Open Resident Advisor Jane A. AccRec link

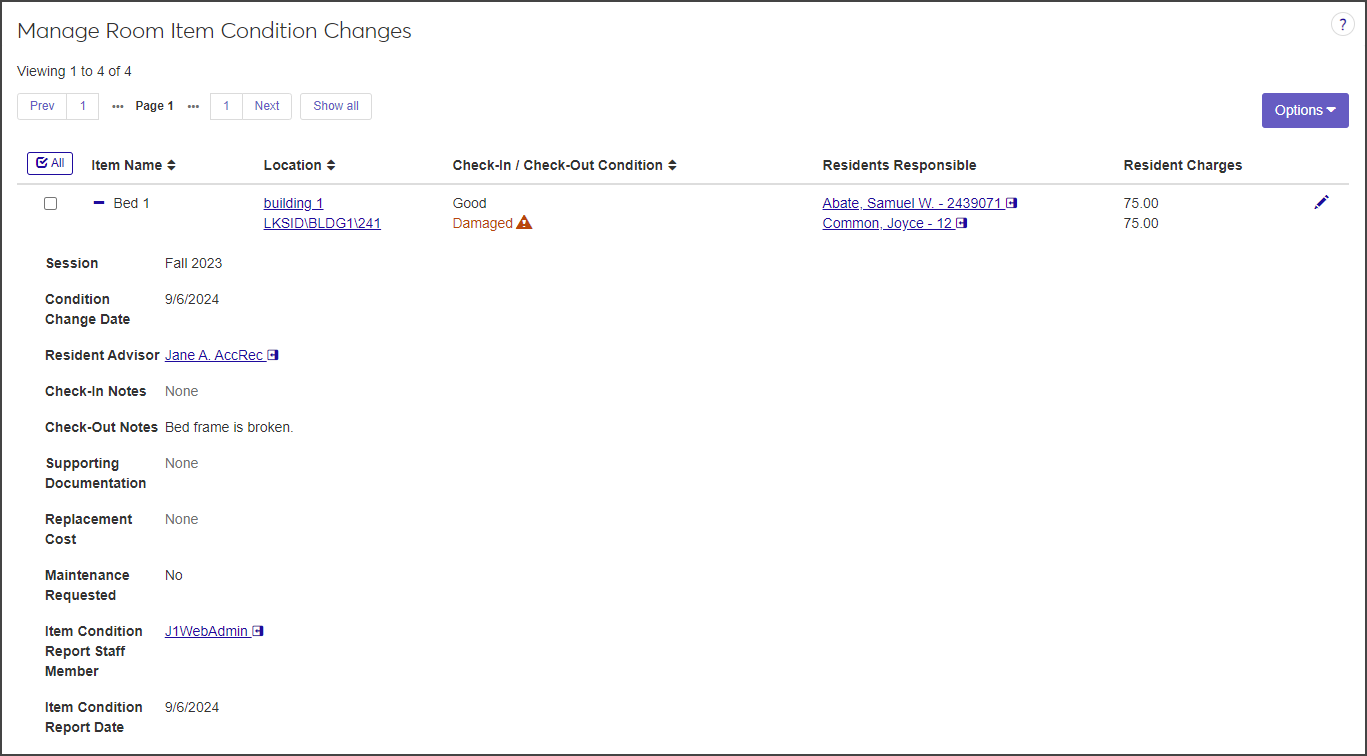(x=214, y=355)
